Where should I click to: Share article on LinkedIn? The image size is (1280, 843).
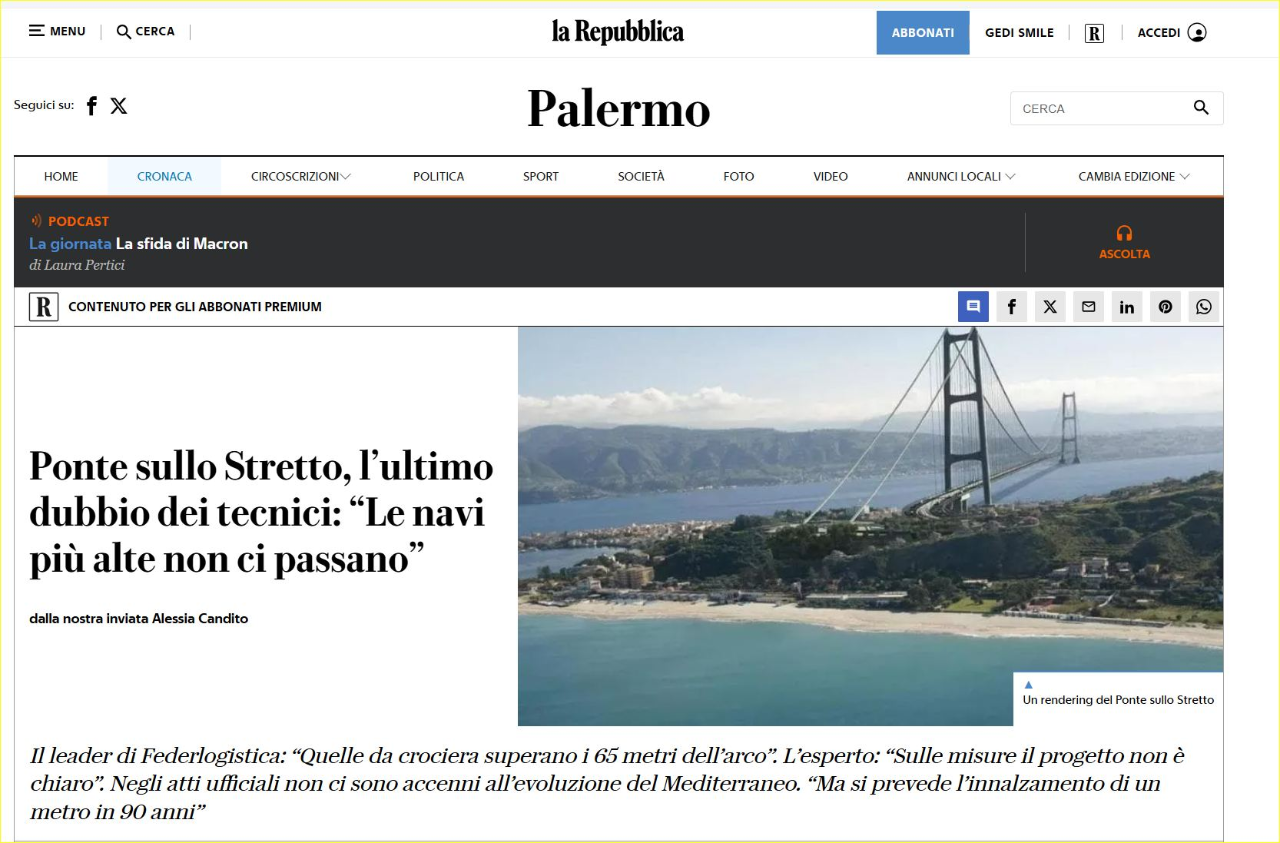coord(1127,307)
